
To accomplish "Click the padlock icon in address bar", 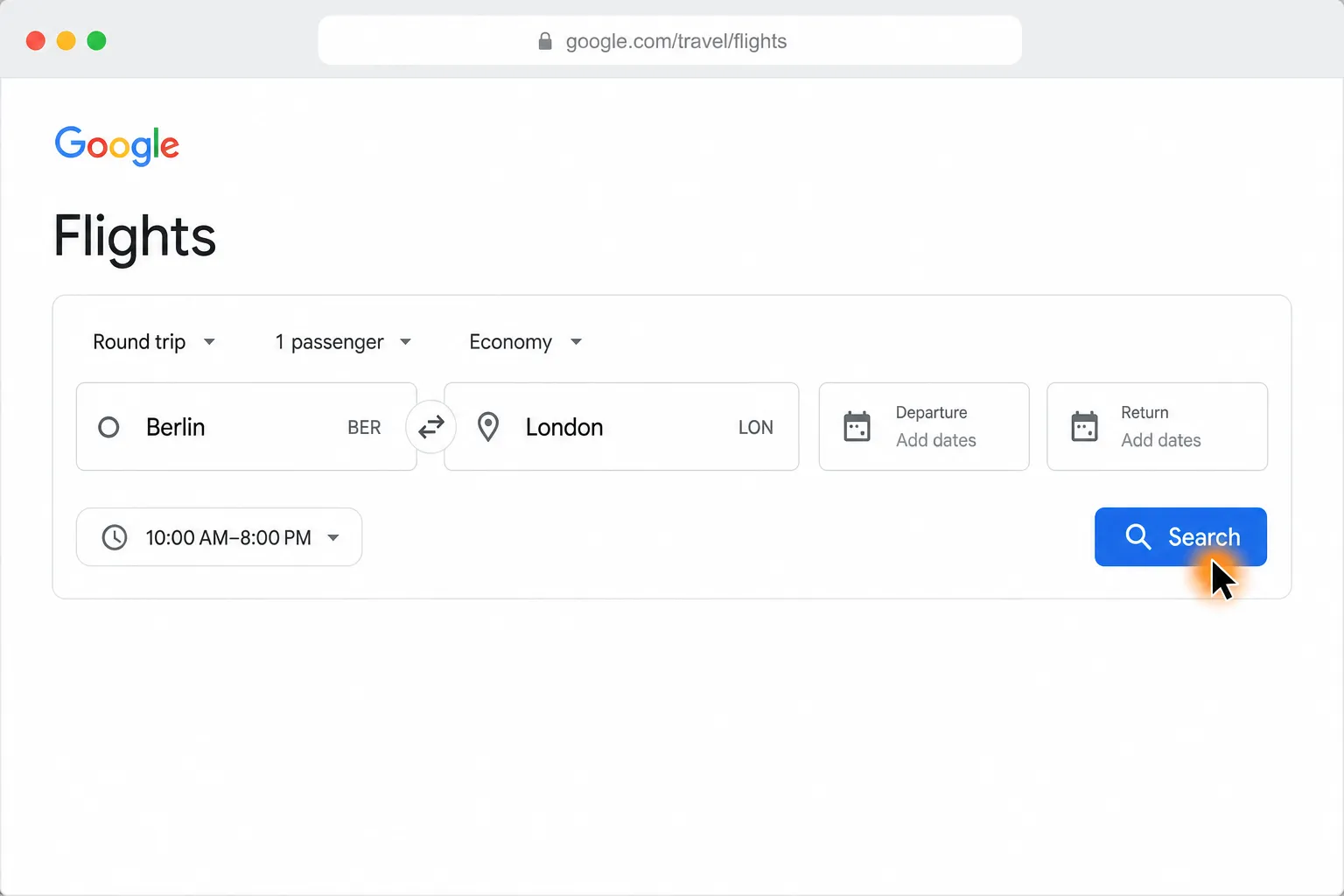I will (545, 41).
